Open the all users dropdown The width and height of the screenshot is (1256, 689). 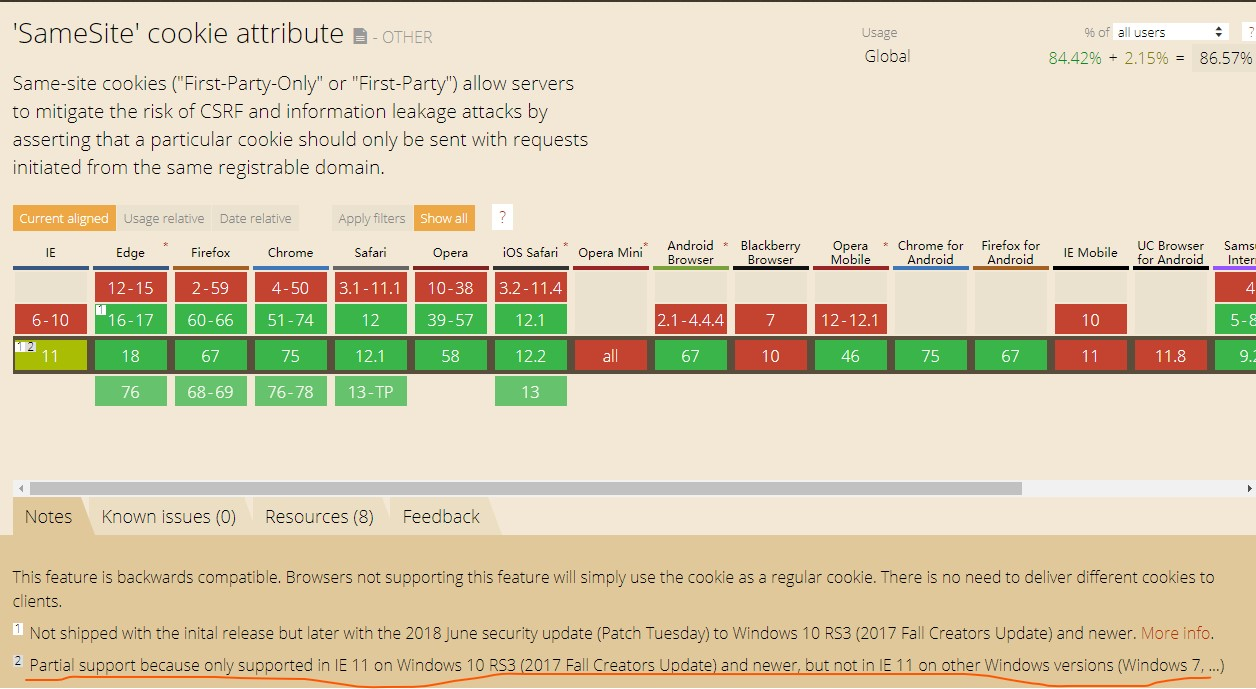(x=1171, y=32)
